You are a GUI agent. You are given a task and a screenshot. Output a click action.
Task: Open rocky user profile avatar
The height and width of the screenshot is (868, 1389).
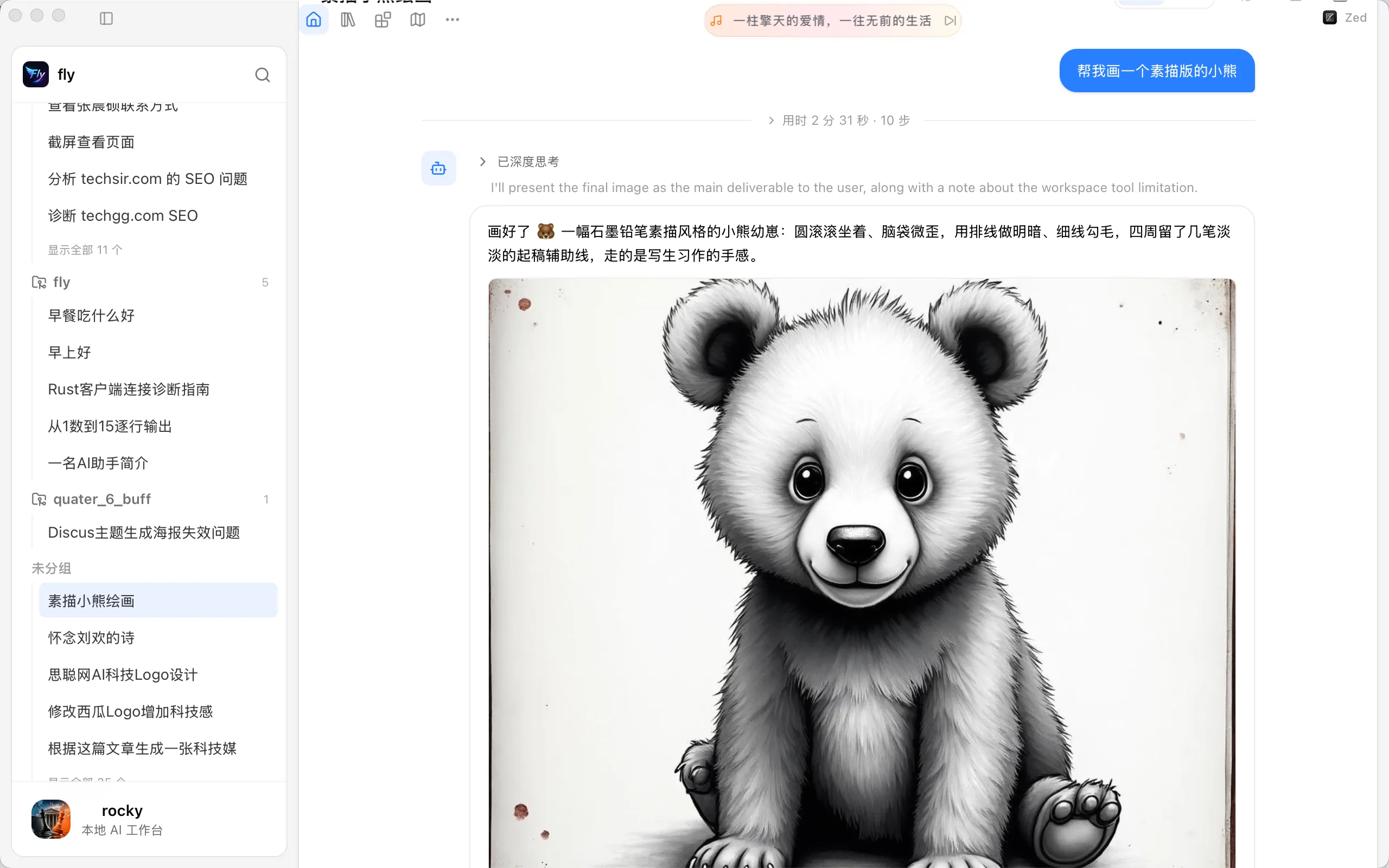[x=51, y=819]
